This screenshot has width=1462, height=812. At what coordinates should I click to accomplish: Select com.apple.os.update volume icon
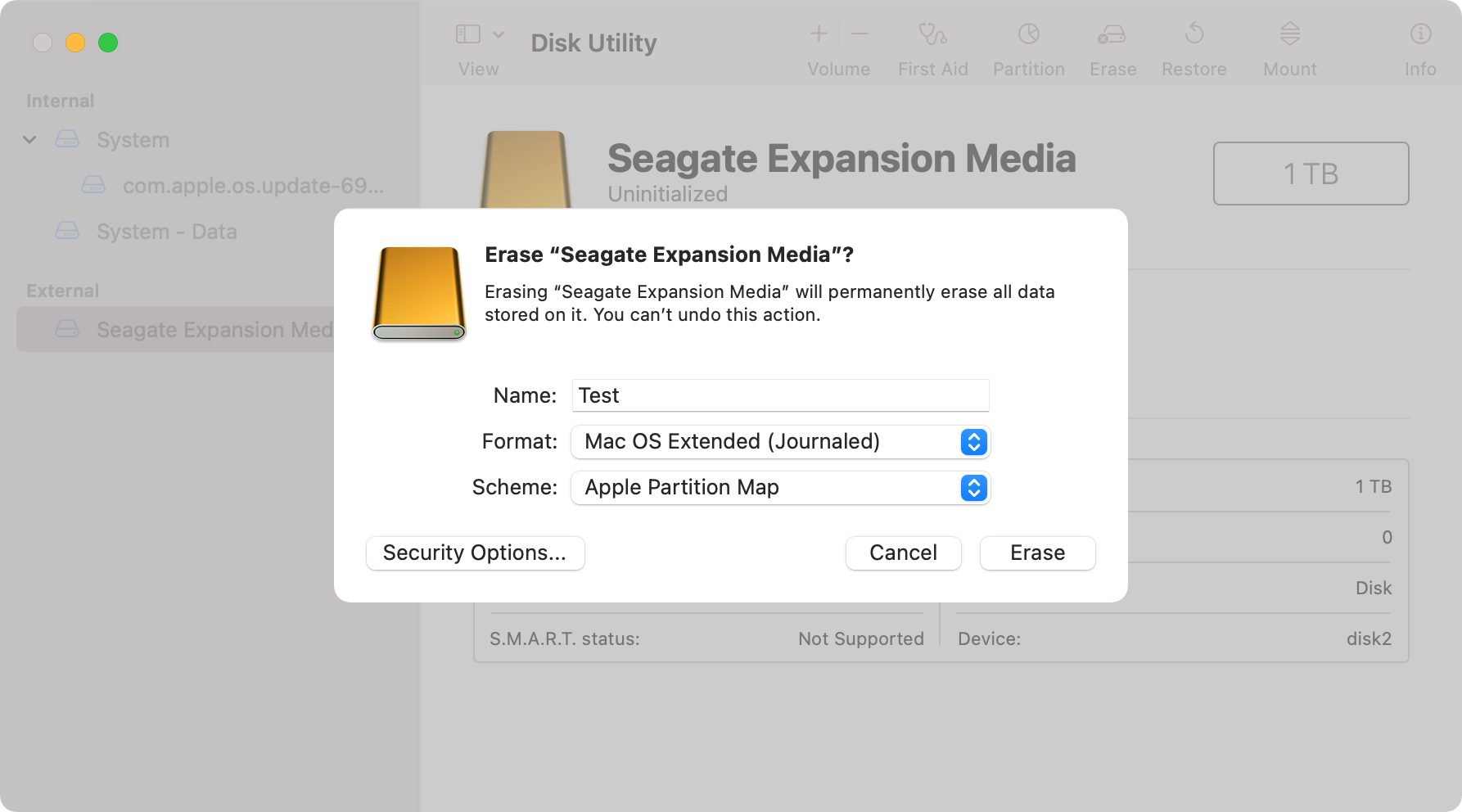tap(93, 185)
